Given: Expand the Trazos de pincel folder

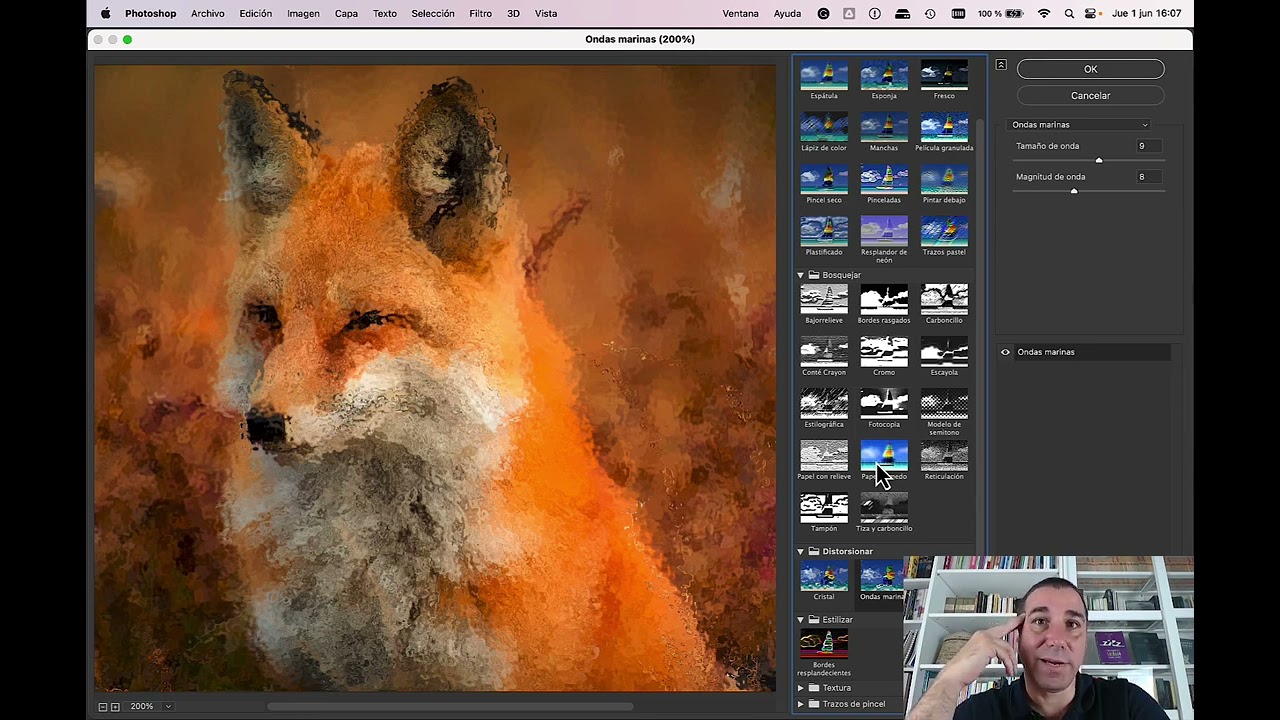Looking at the screenshot, I should [801, 704].
